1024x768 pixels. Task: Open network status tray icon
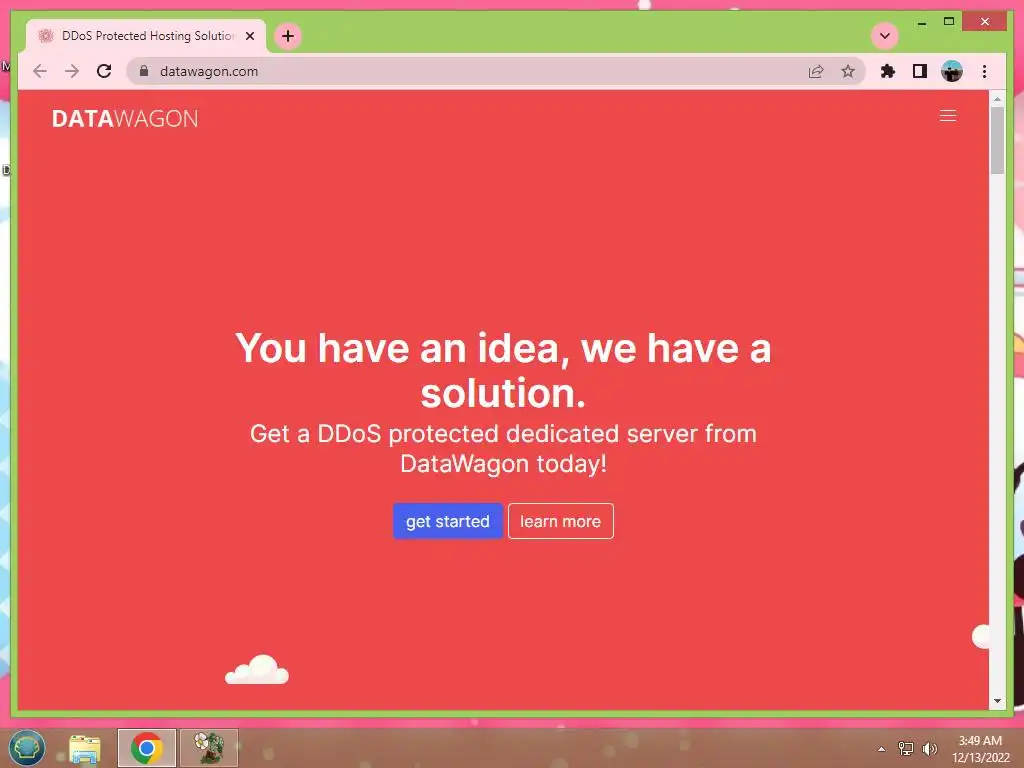click(906, 748)
